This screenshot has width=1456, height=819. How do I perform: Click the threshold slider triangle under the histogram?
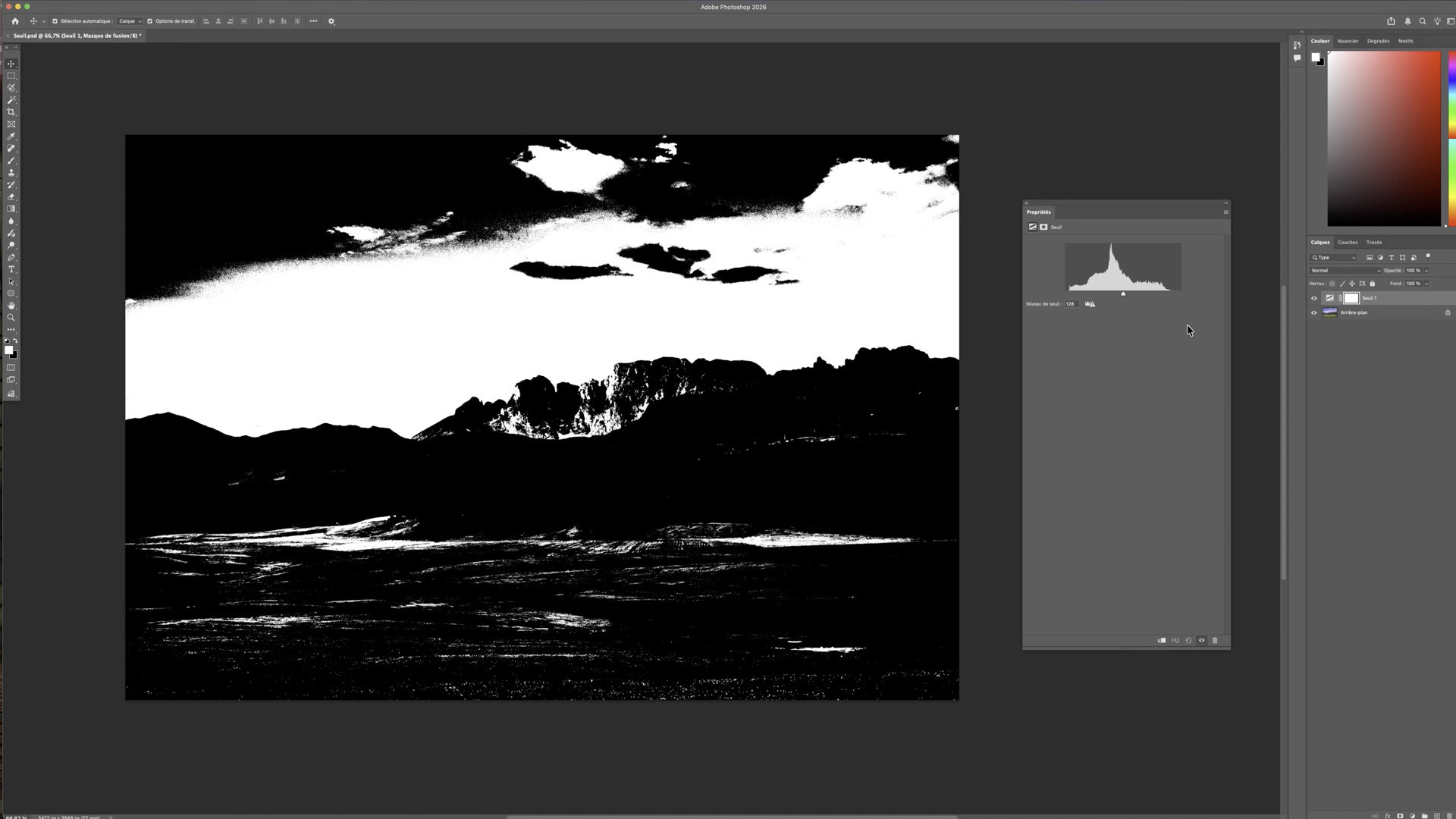(1123, 293)
